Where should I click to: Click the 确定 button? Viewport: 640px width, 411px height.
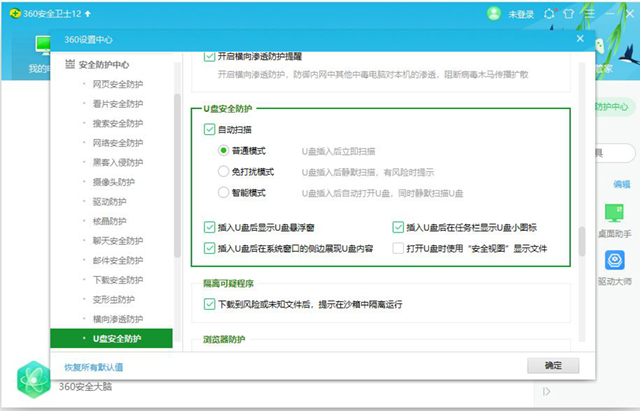(553, 366)
